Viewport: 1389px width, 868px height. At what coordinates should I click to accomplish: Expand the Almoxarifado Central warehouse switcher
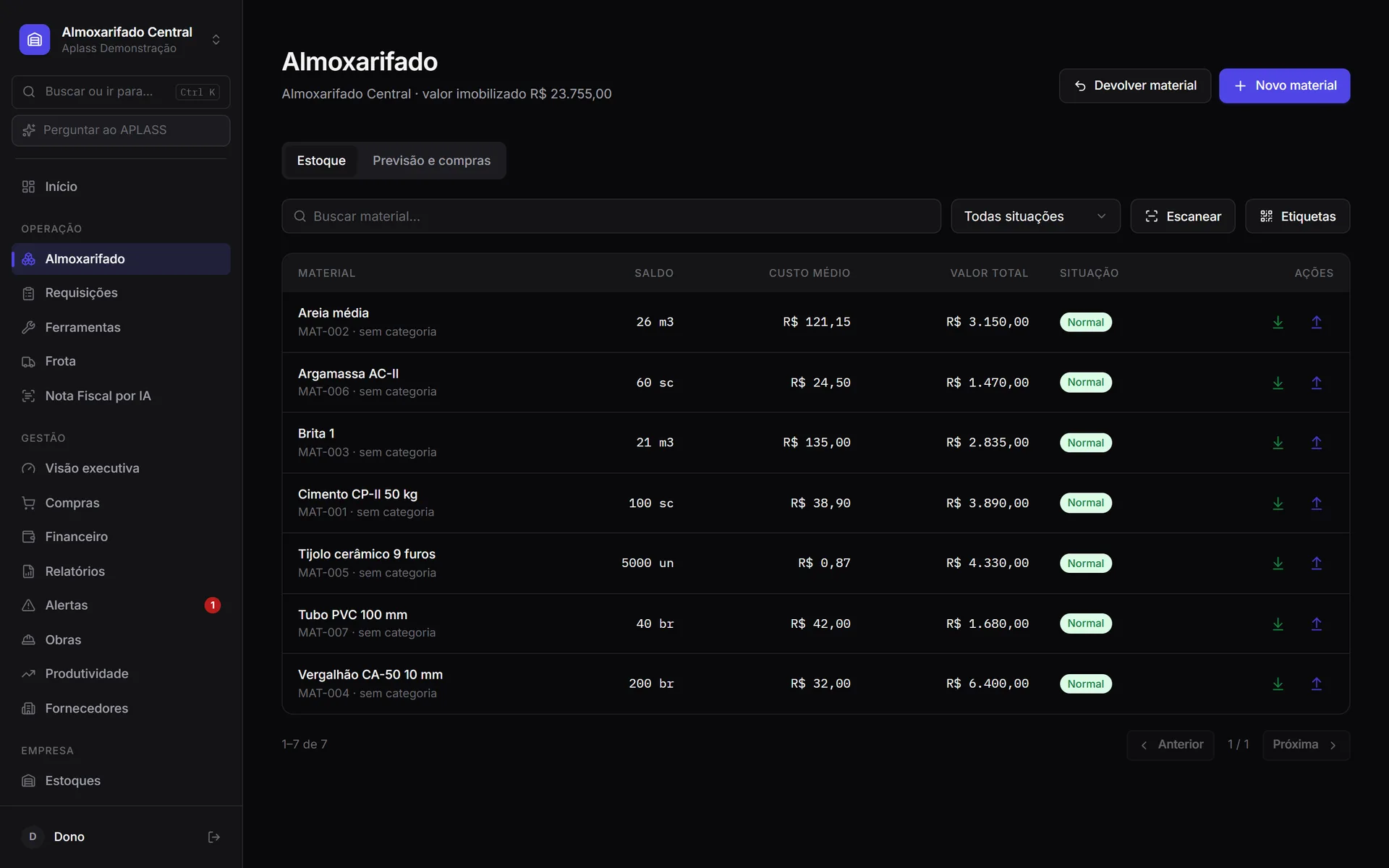coord(216,40)
